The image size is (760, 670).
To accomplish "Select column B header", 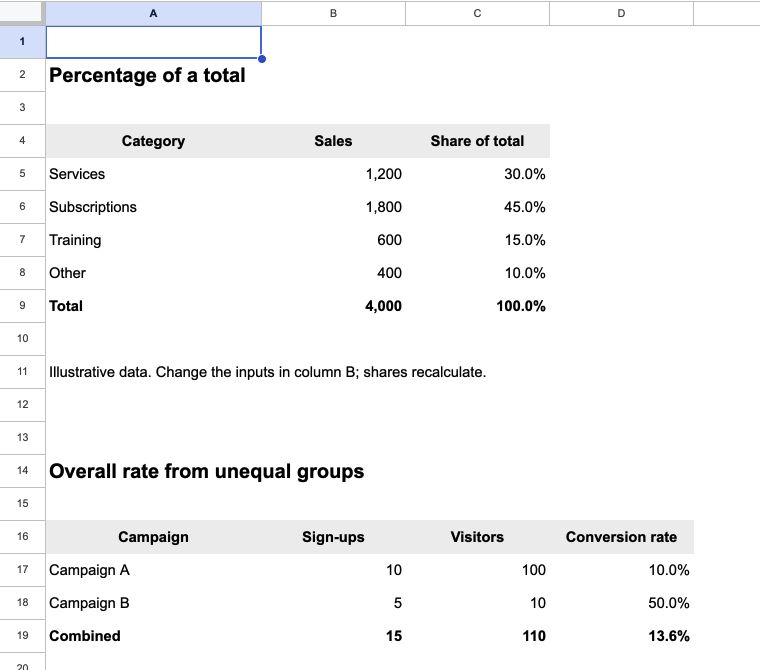I will [x=333, y=13].
